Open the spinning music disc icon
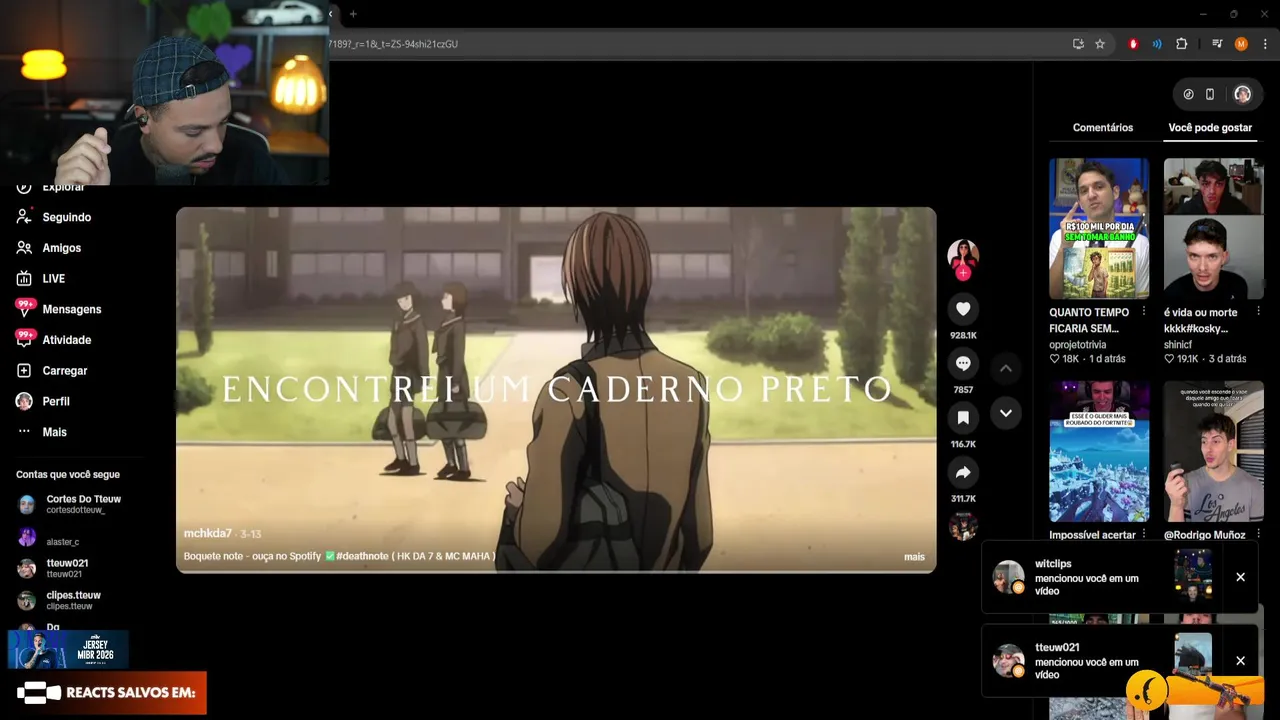The height and width of the screenshot is (720, 1280). 963,525
